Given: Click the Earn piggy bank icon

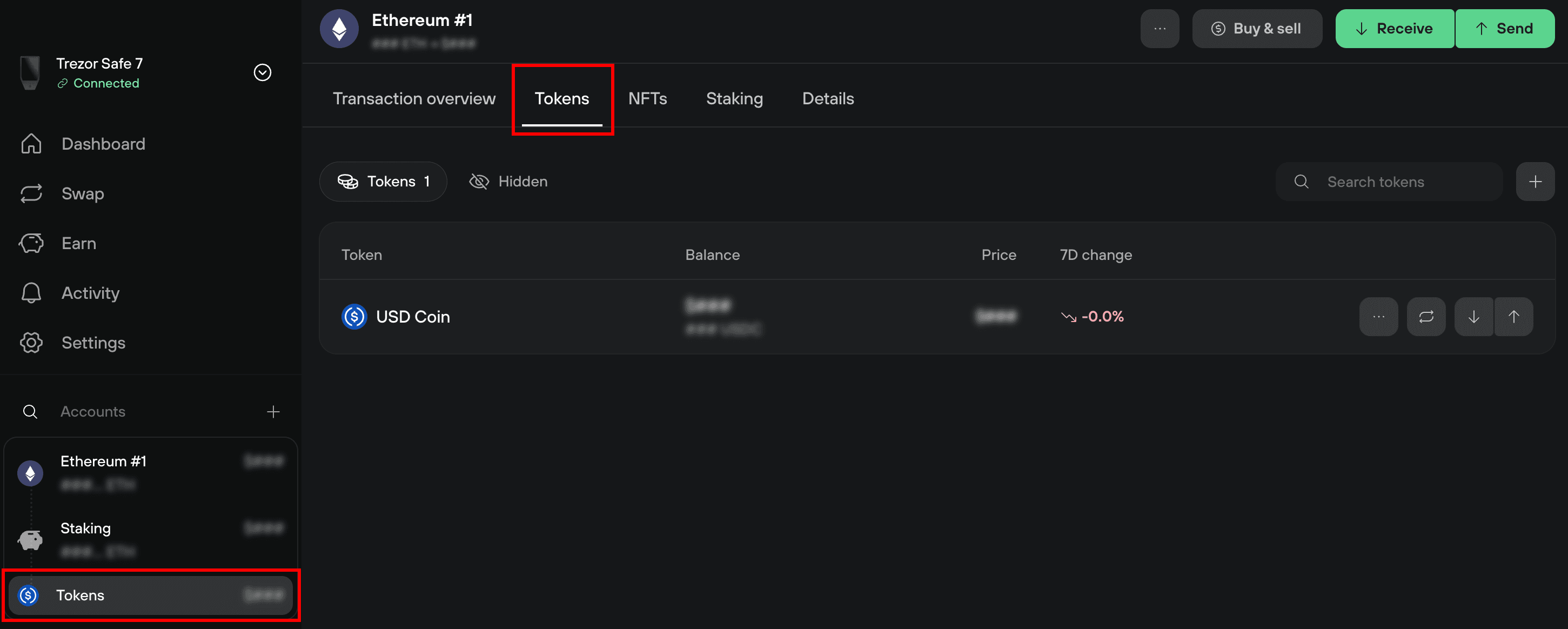Looking at the screenshot, I should pyautogui.click(x=31, y=243).
